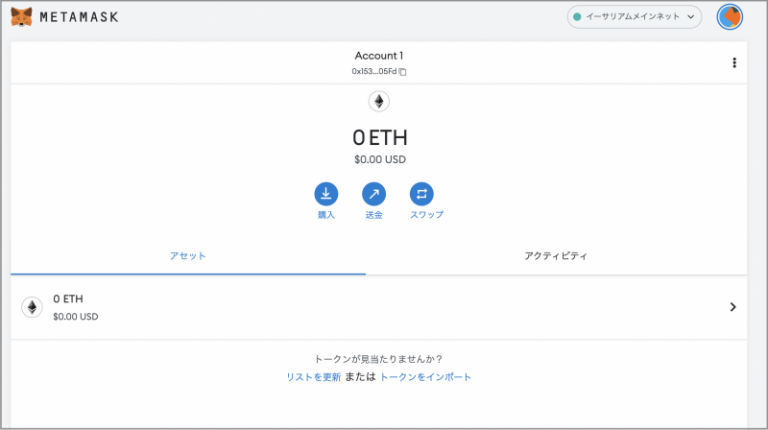The height and width of the screenshot is (430, 768).
Task: Open the account avatar menu
Action: (x=730, y=17)
